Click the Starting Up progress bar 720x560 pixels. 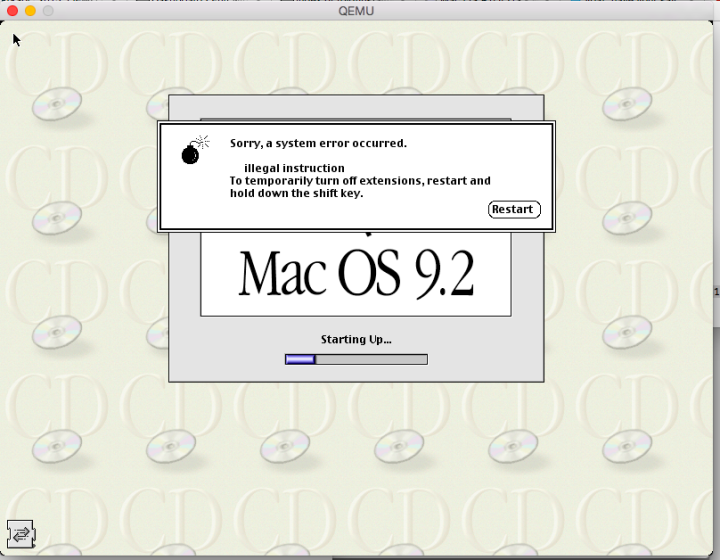356,359
